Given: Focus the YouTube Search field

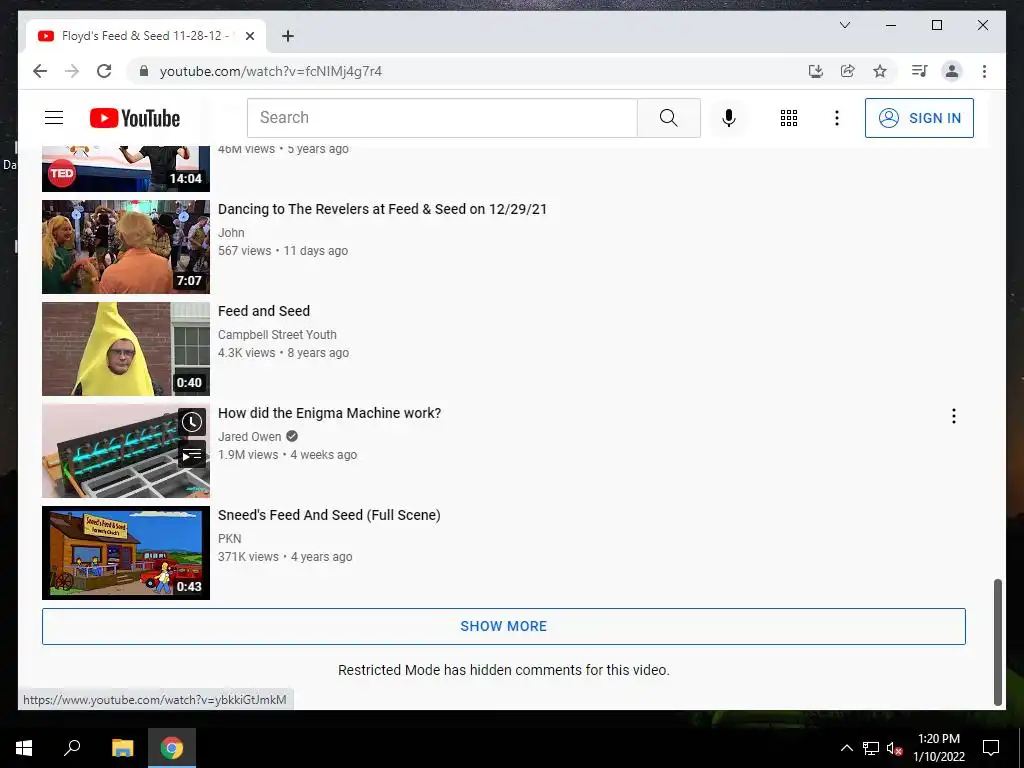Looking at the screenshot, I should tap(442, 118).
